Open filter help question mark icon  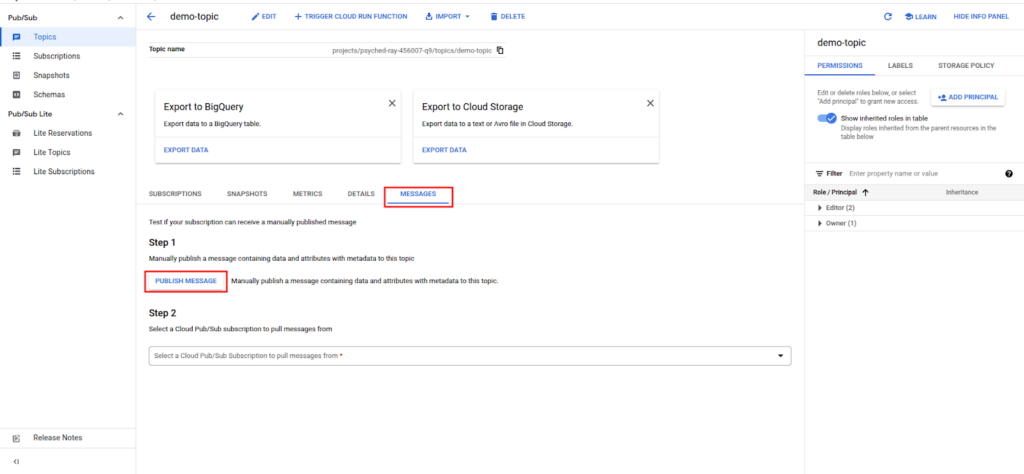click(x=1009, y=174)
